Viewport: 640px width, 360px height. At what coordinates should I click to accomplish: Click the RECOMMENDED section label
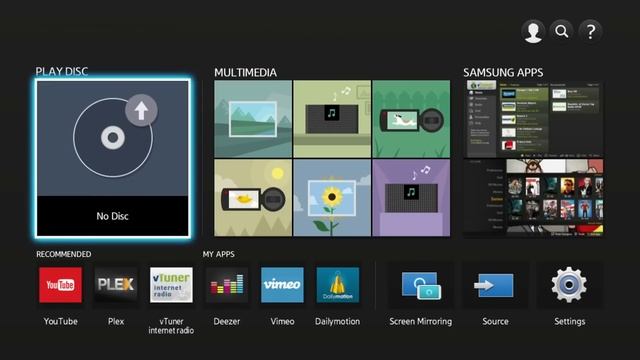64,254
